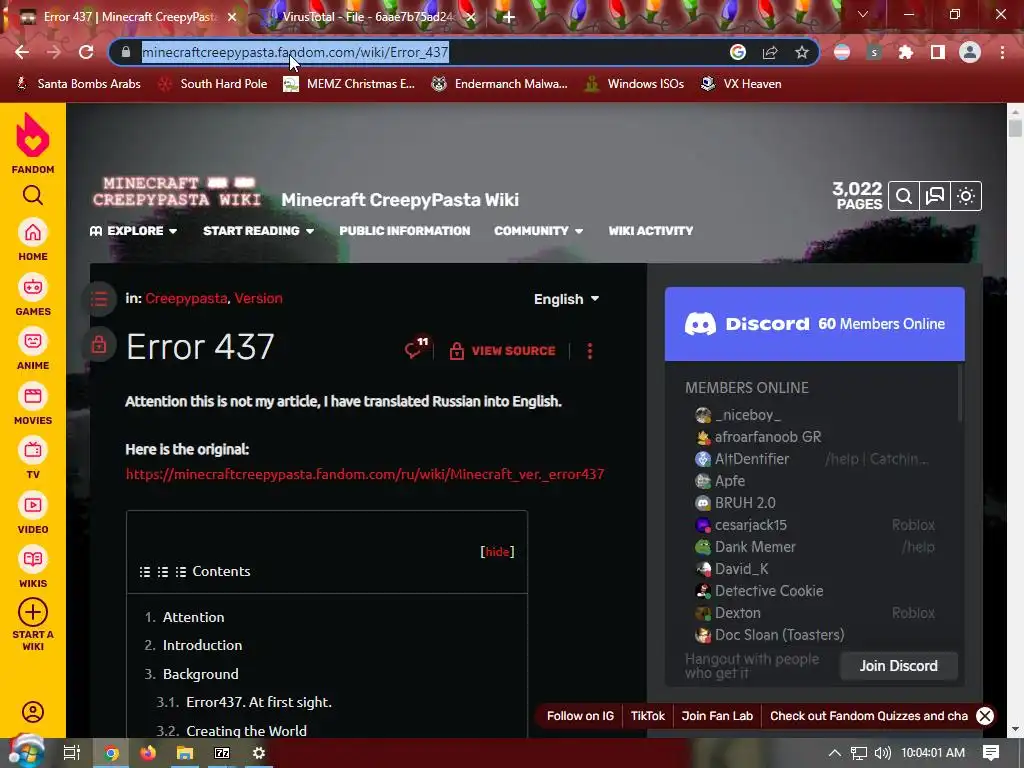Open File Explorer from the taskbar
This screenshot has width=1024, height=768.
[185, 753]
